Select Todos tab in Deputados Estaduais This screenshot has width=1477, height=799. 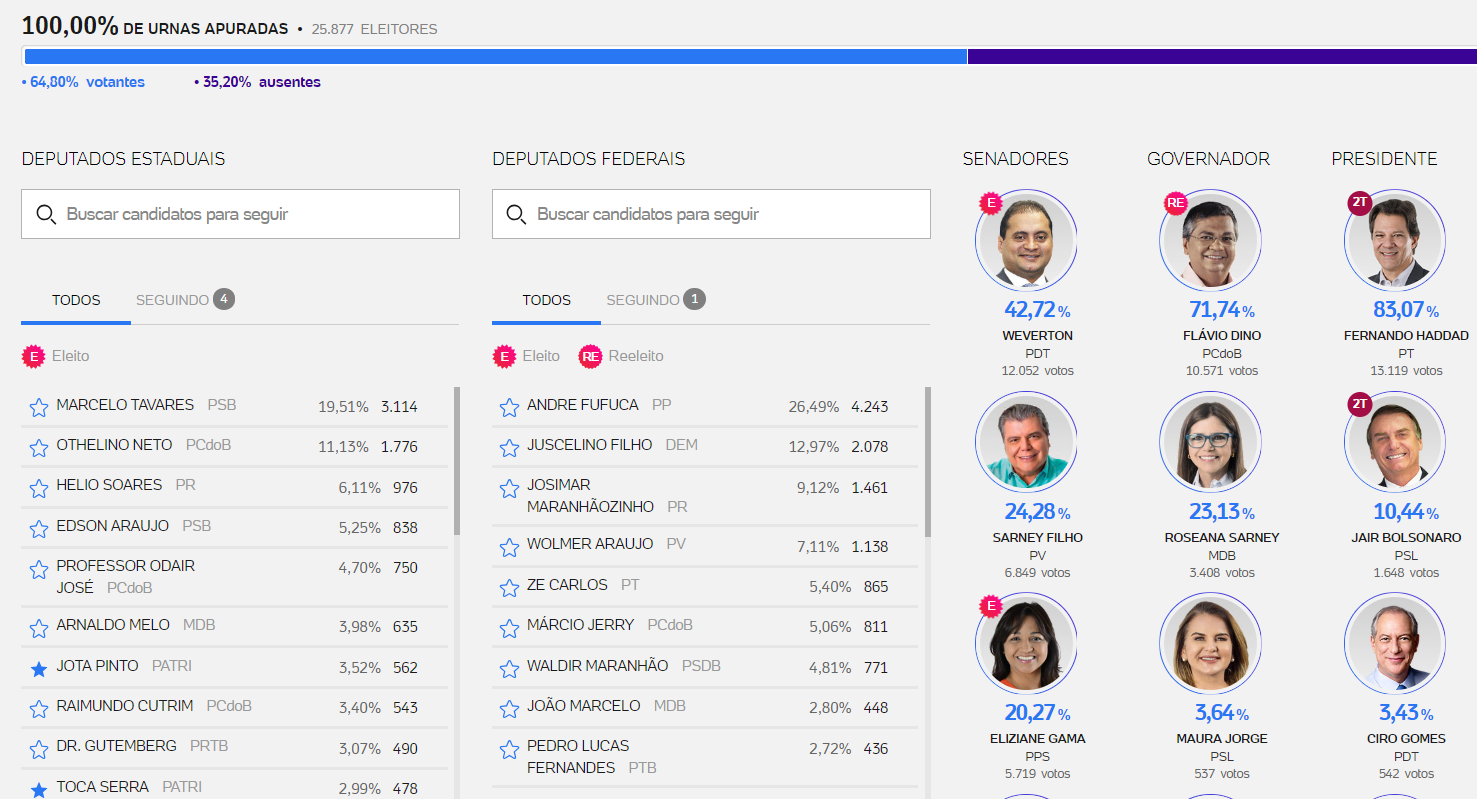point(76,300)
